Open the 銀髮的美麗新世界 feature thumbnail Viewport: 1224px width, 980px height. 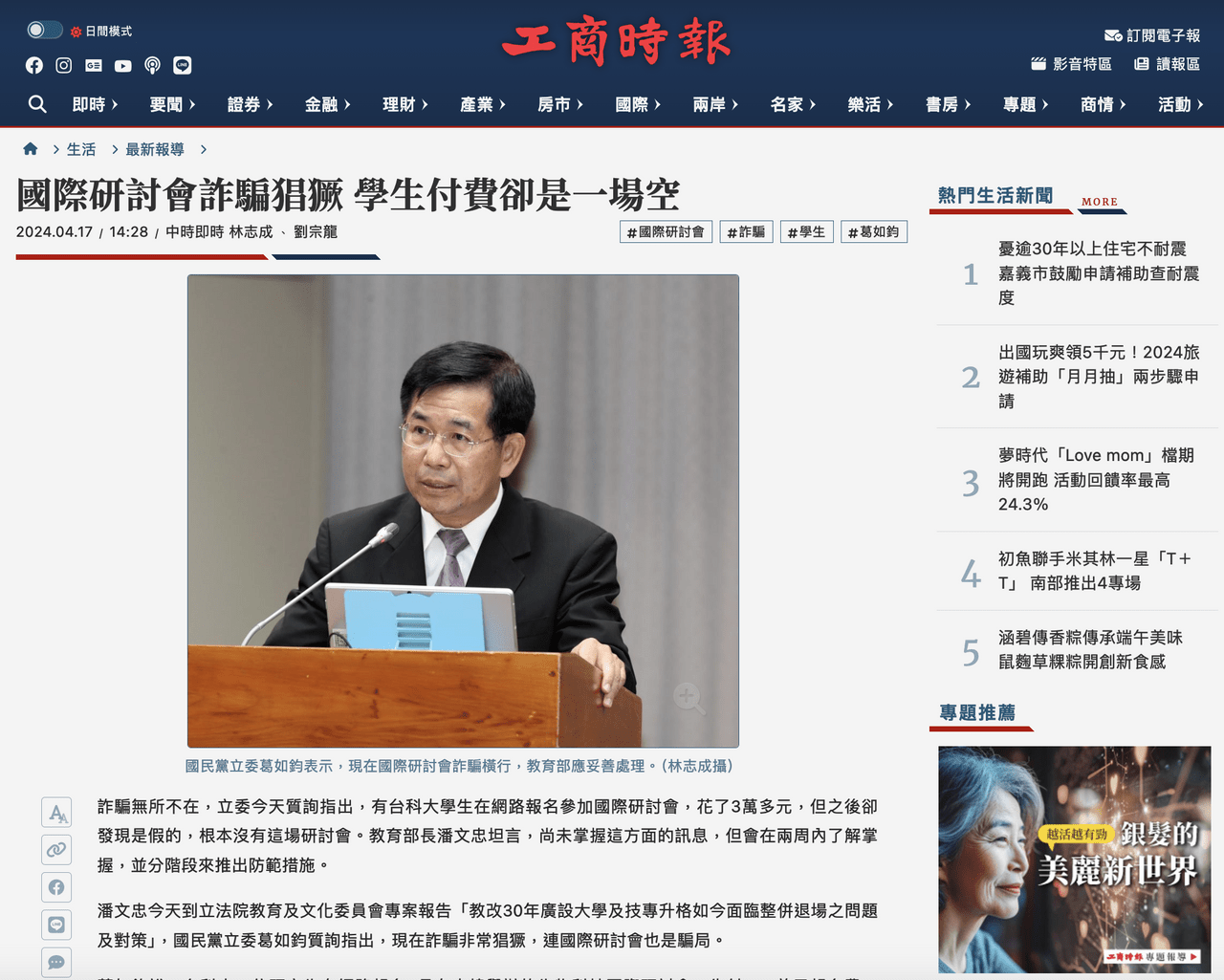tap(1075, 860)
